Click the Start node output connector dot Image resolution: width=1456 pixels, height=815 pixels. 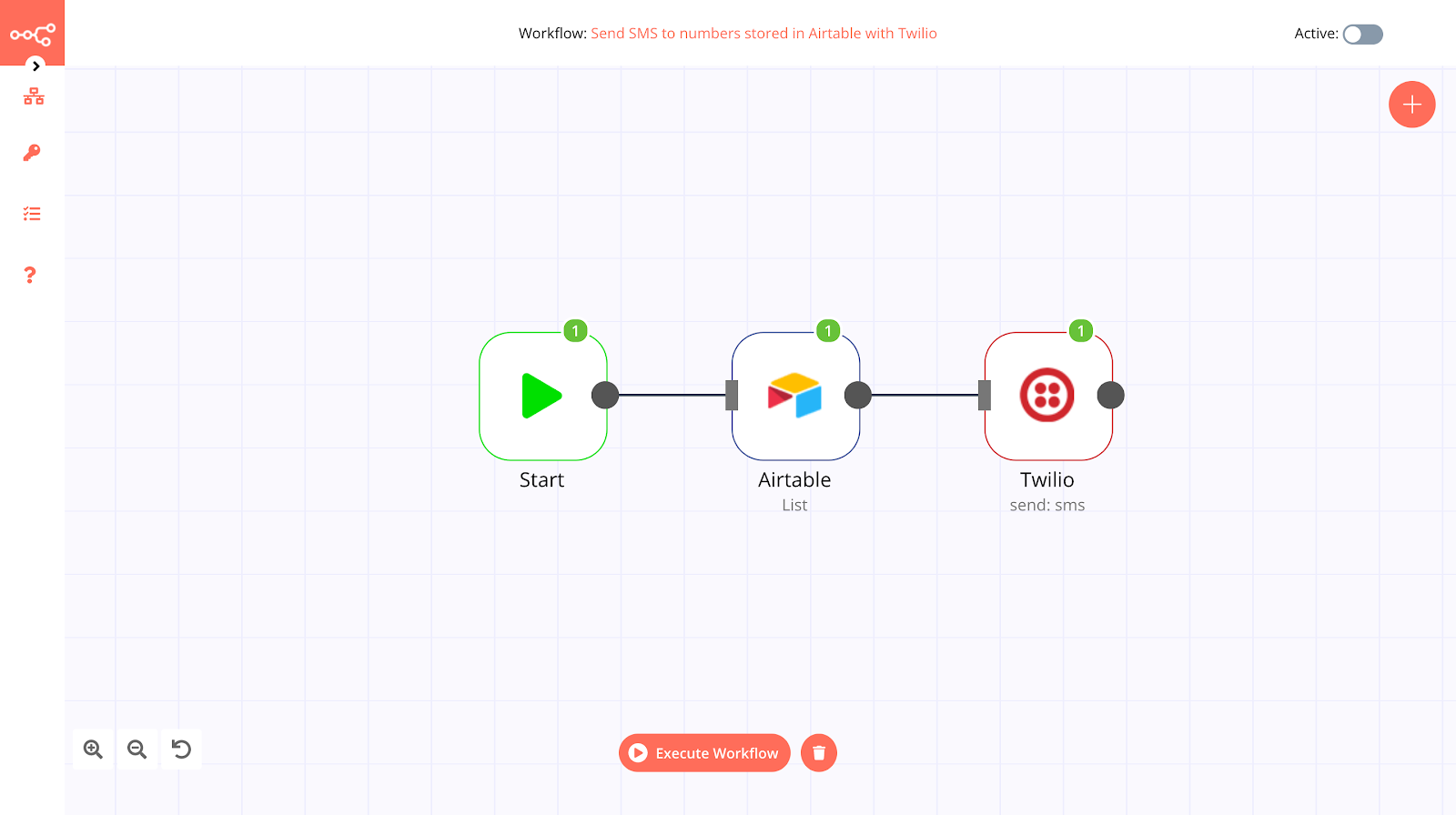click(x=605, y=395)
